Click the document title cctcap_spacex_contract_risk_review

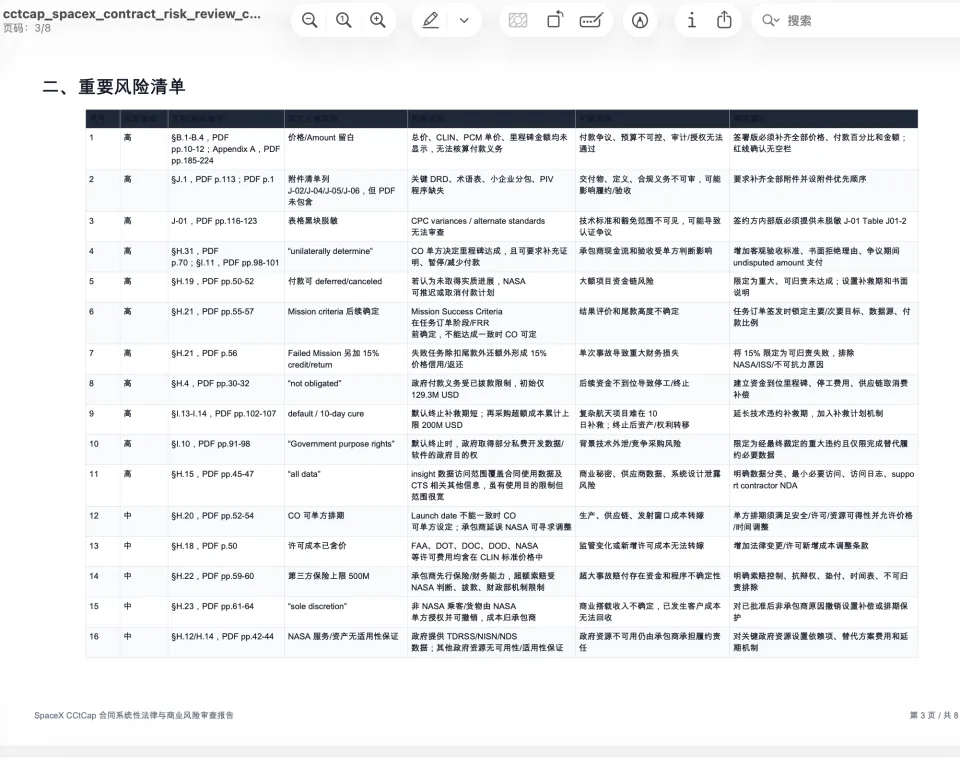tap(132, 13)
